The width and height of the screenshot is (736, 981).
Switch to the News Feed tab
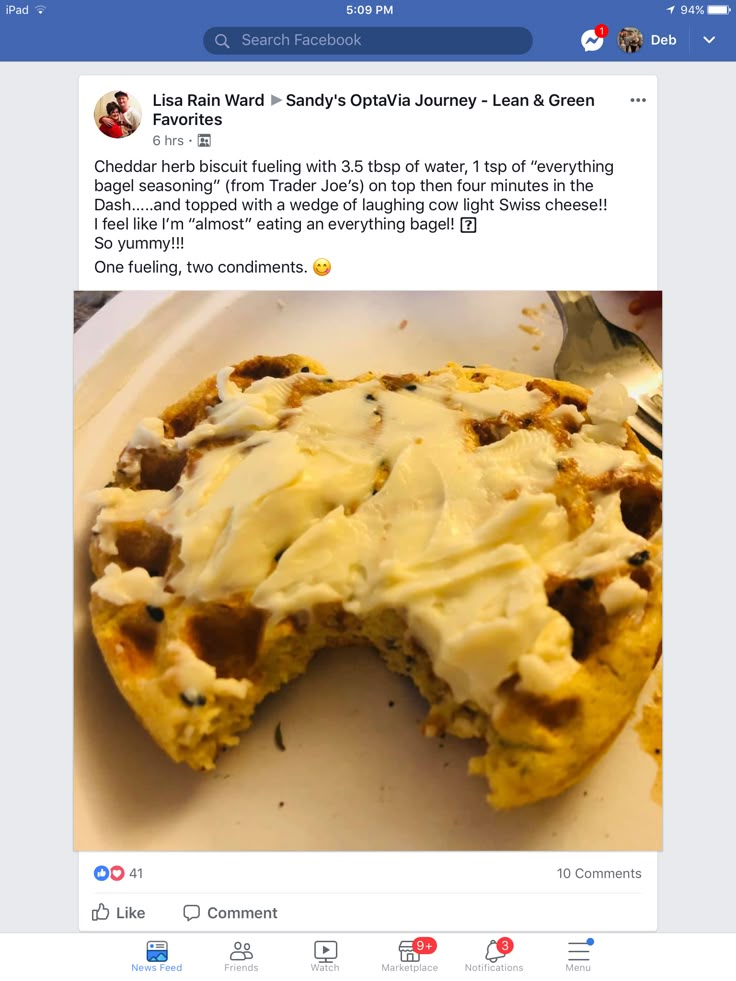156,956
